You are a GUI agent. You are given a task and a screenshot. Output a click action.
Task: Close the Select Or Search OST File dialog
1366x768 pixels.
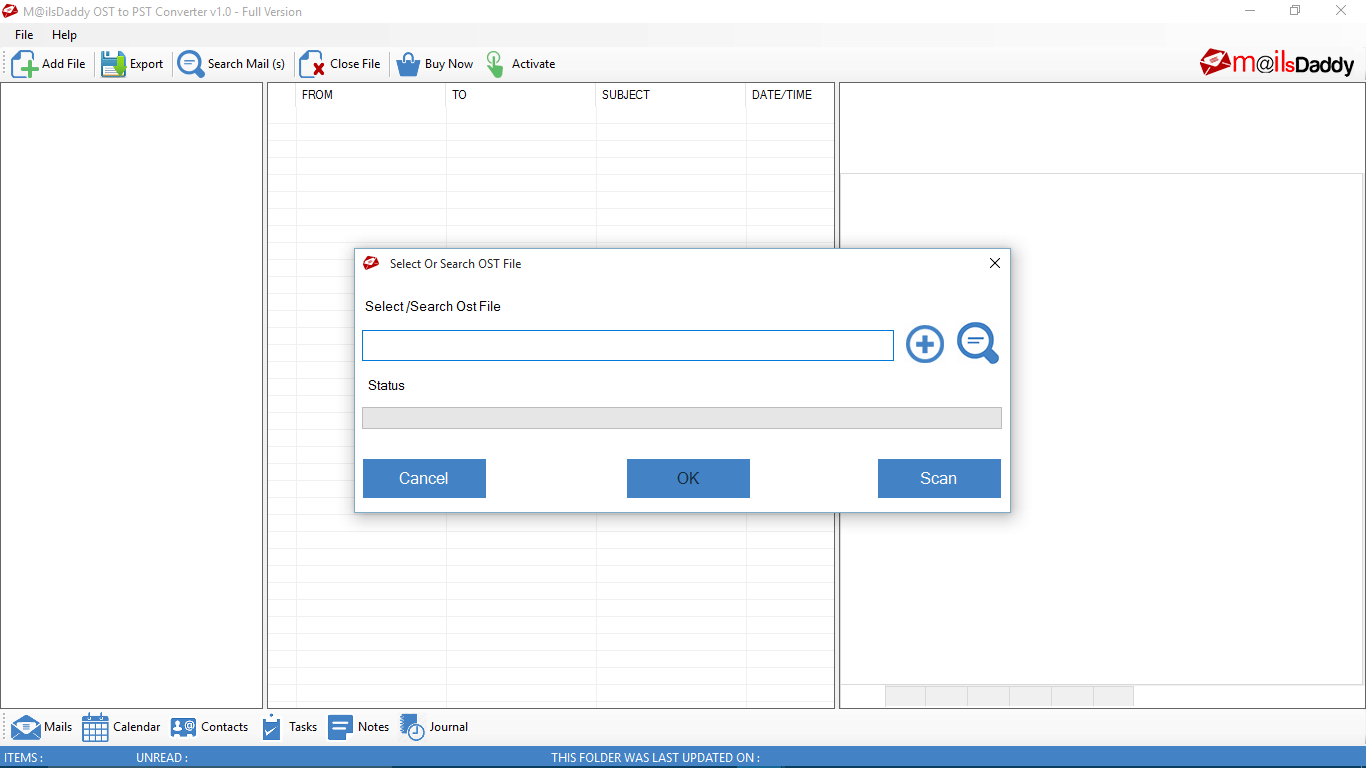point(995,264)
